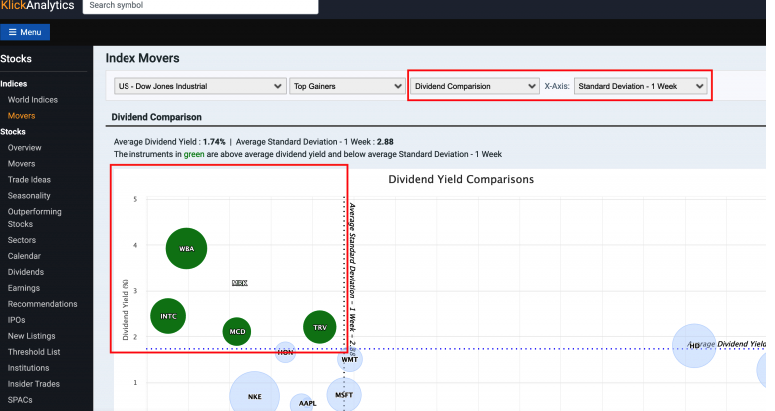
Task: Open Sectors sidebar link
Action: pos(22,240)
